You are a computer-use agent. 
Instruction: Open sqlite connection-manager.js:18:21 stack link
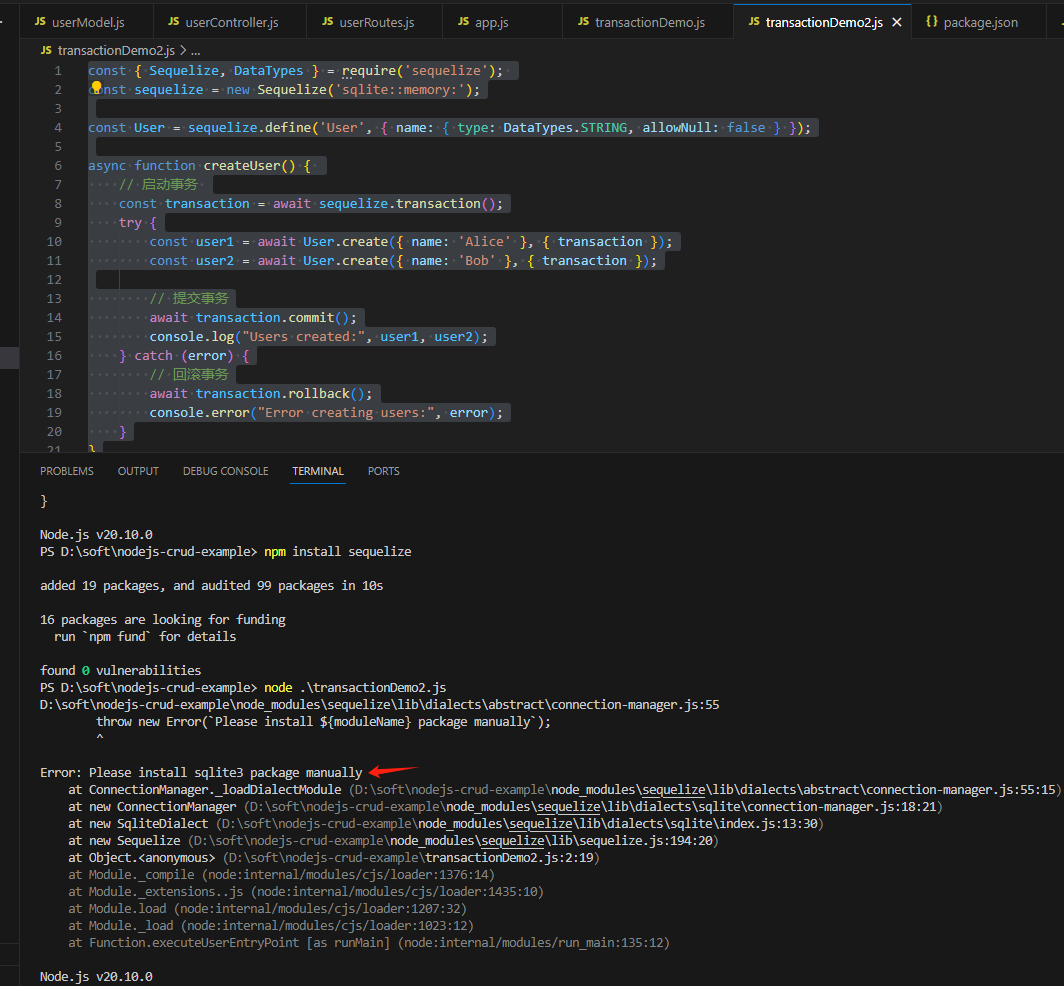pyautogui.click(x=594, y=806)
